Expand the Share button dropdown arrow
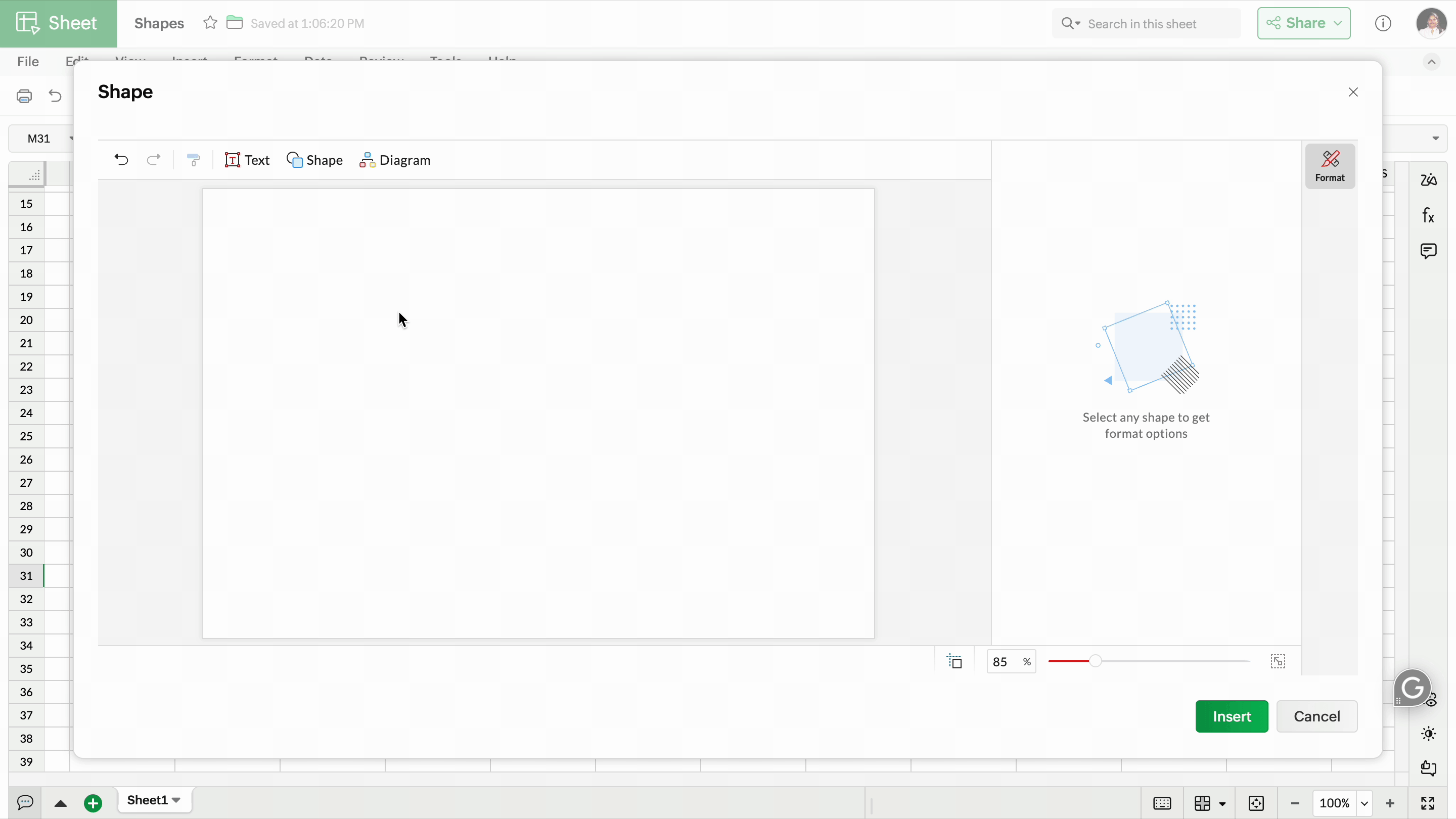Viewport: 1456px width, 819px height. point(1337,23)
